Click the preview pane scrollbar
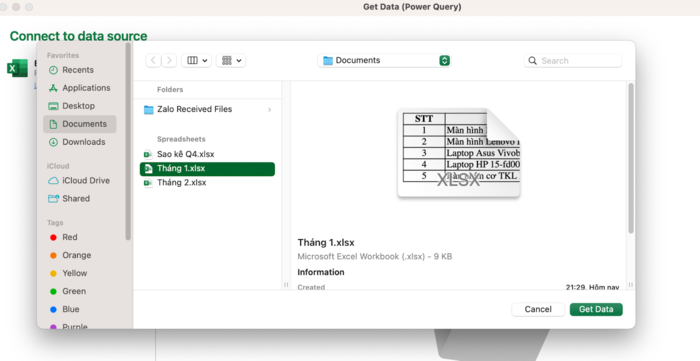Viewport: 700px width, 361px height. [631, 158]
